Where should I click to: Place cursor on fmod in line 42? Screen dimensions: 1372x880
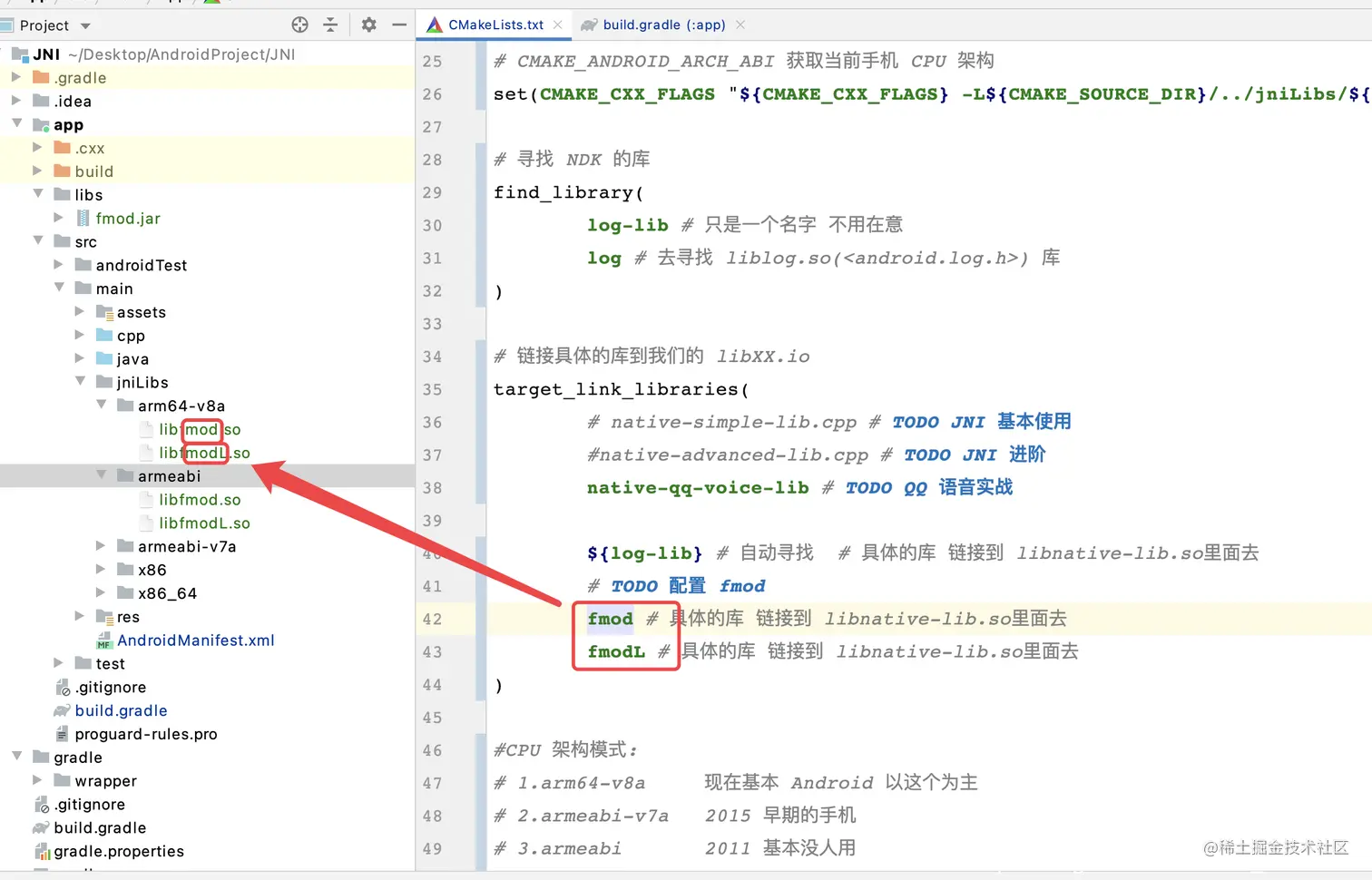point(610,619)
